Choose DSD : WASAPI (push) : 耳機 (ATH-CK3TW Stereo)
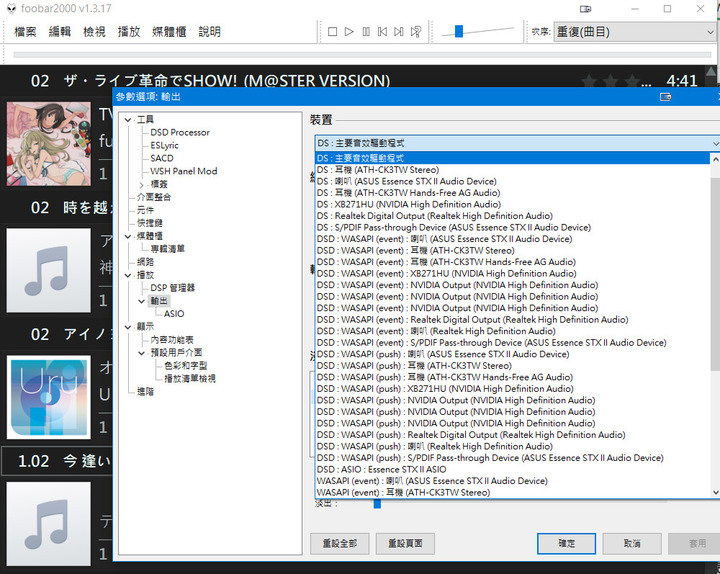The height and width of the screenshot is (574, 720). (x=512, y=366)
